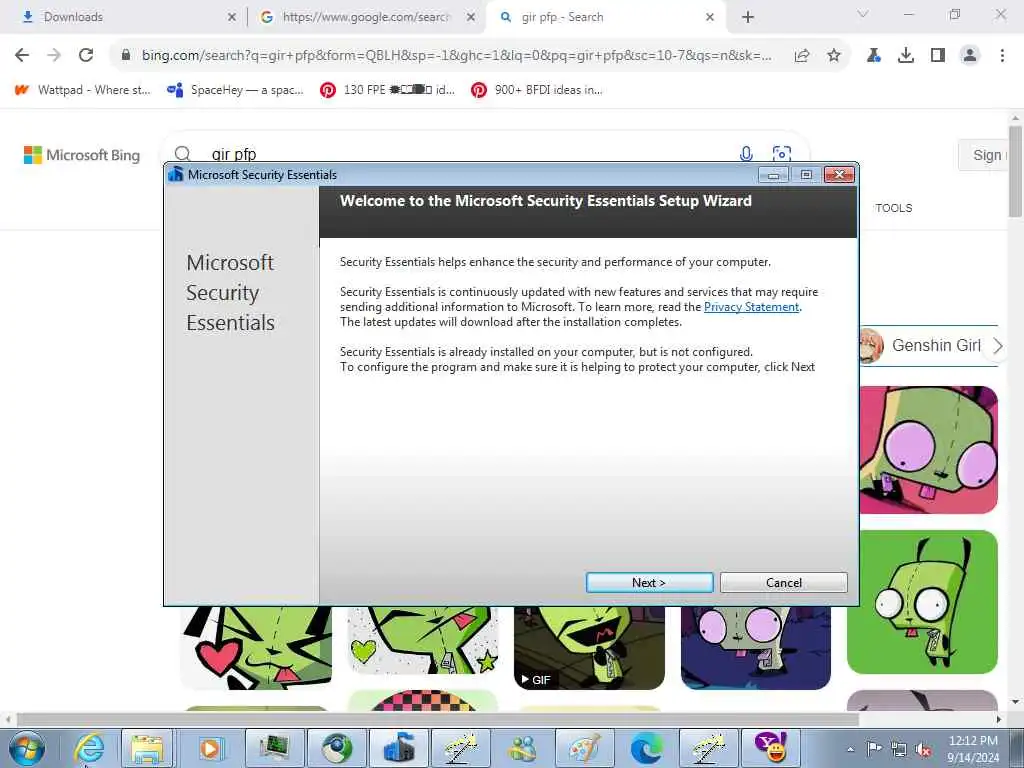1024x768 pixels.
Task: Open the TOOLS filter on Bing images
Action: click(893, 208)
